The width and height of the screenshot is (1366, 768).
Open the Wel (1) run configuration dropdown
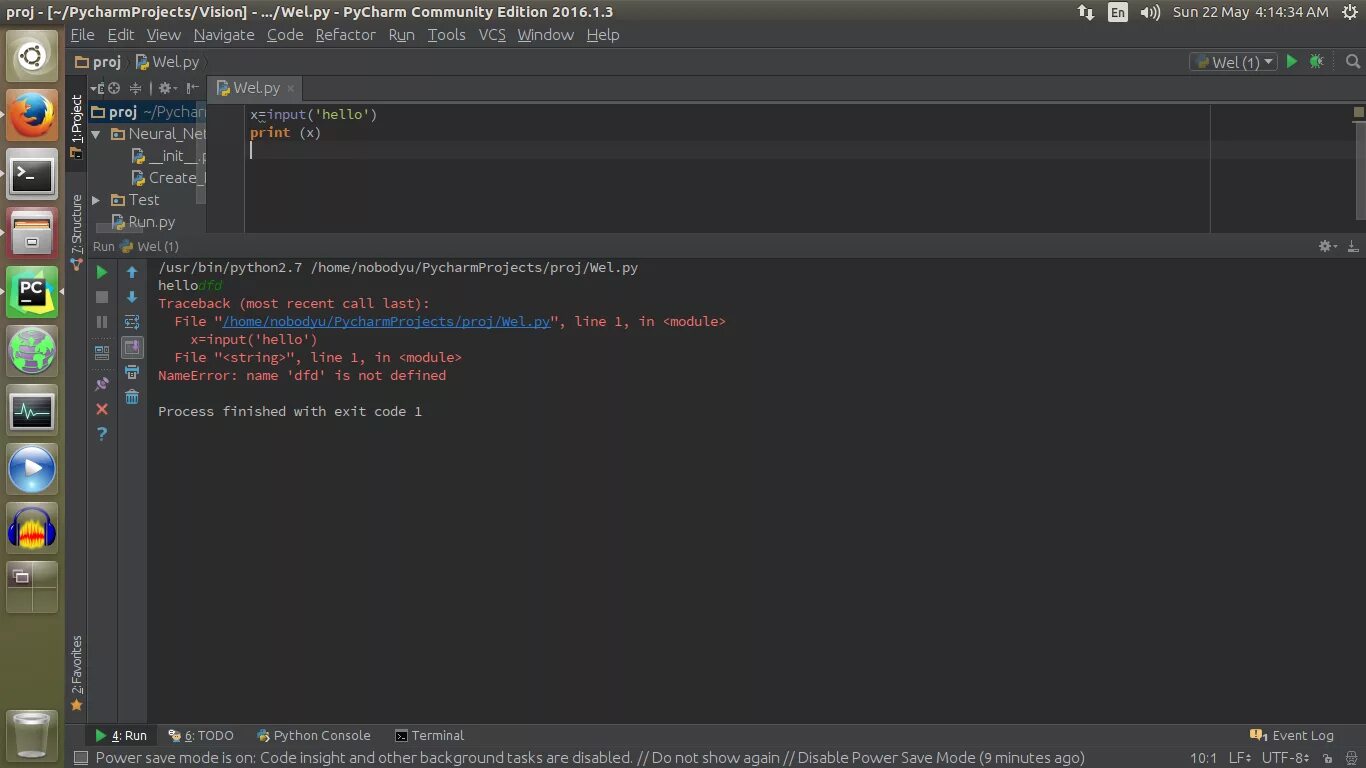click(x=1234, y=62)
